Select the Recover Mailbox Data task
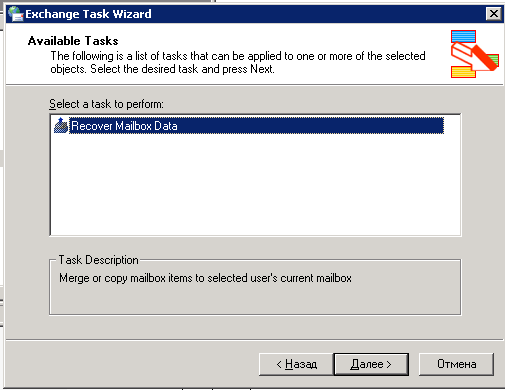 [x=256, y=126]
